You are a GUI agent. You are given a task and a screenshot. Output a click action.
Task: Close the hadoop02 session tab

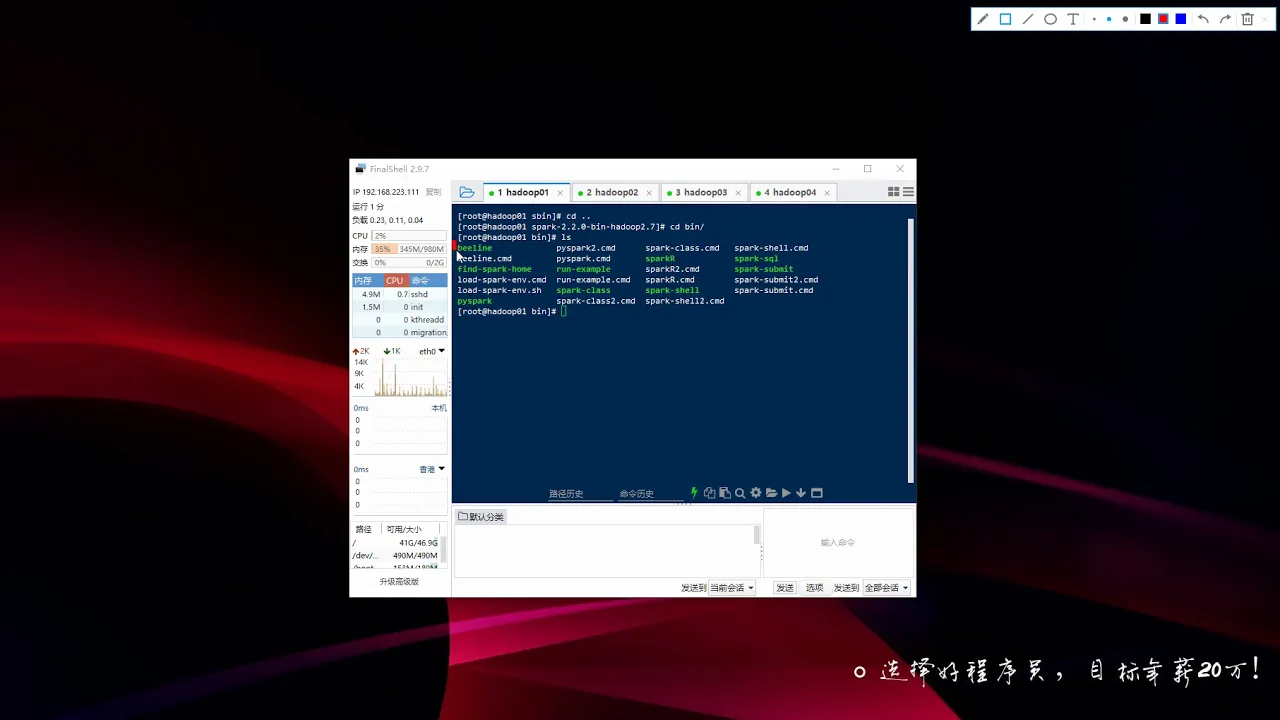click(649, 192)
